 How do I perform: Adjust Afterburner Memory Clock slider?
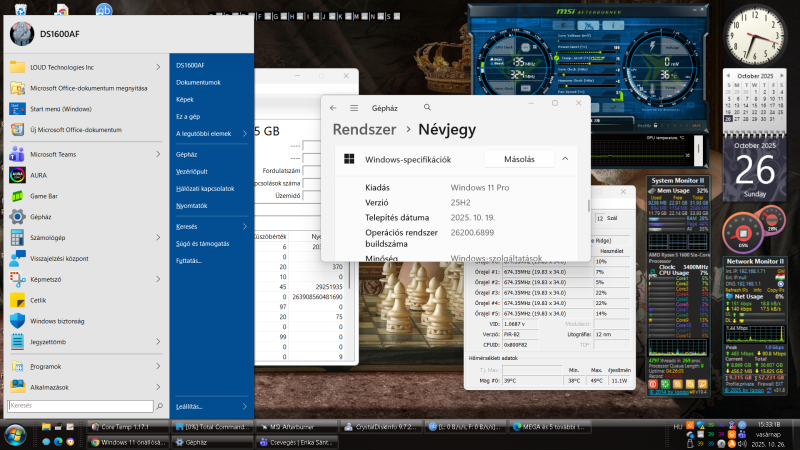(x=587, y=86)
